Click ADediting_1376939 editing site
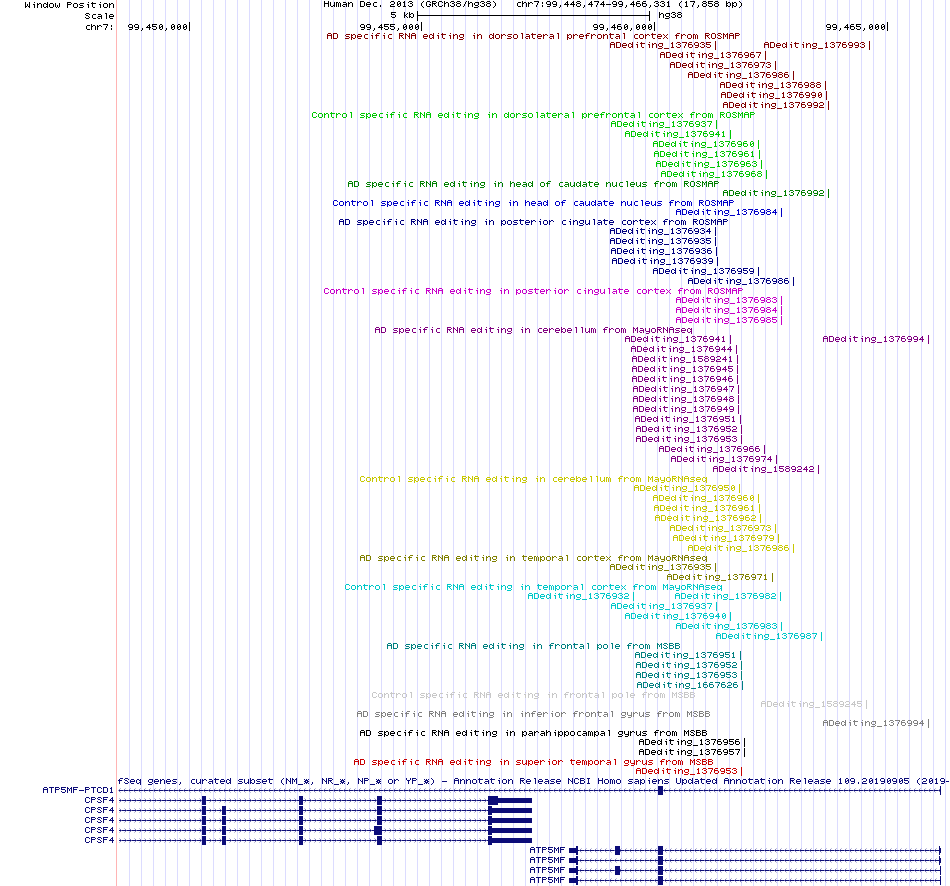The width and height of the screenshot is (950, 886). [663, 261]
